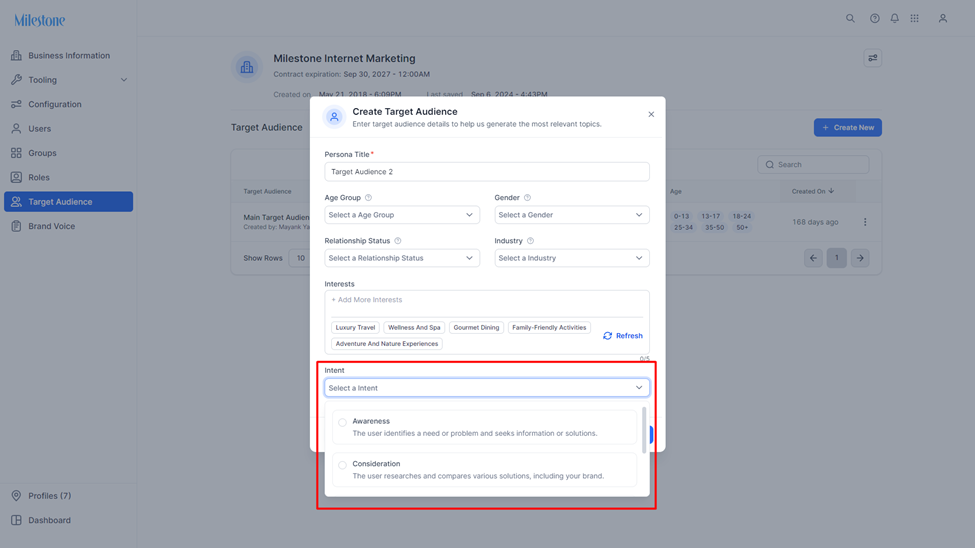Click the Relationship Status info icon

398,241
